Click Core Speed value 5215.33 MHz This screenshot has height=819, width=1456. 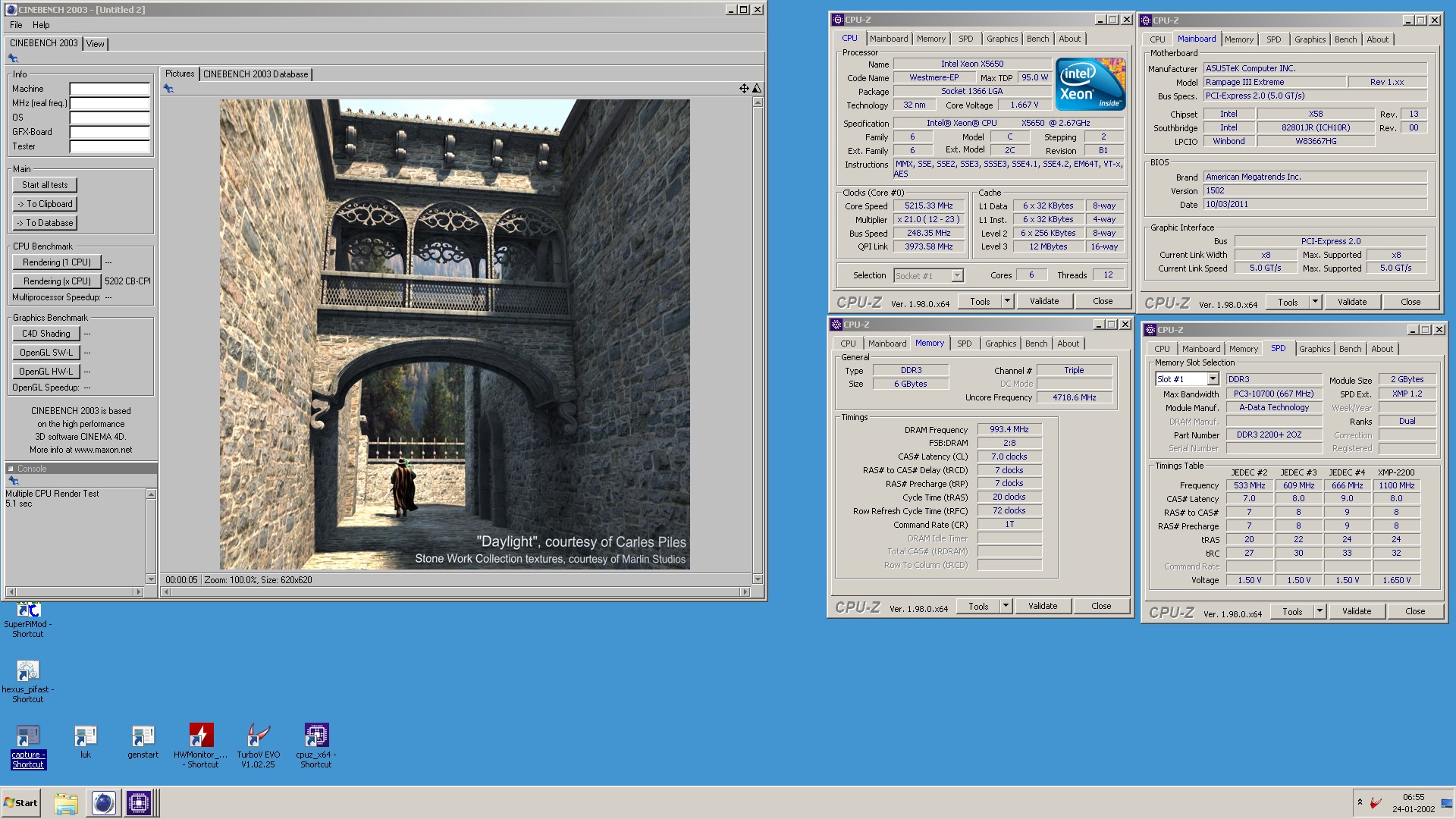(929, 206)
